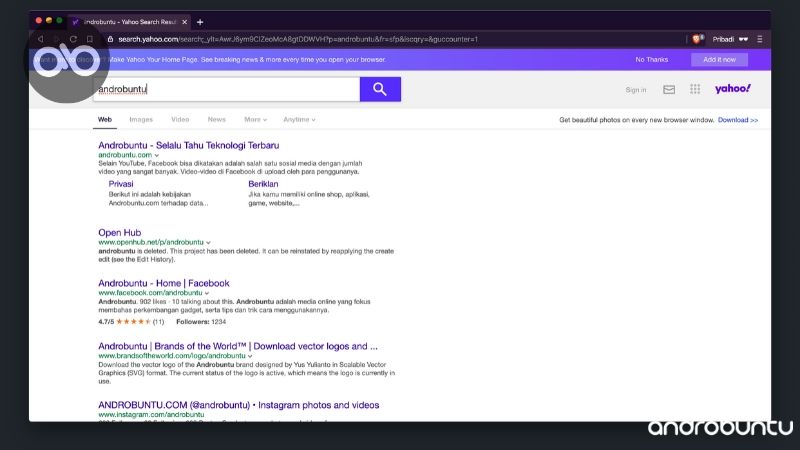
Task: Bookmark this page using the bookmark icon
Action: click(90, 39)
